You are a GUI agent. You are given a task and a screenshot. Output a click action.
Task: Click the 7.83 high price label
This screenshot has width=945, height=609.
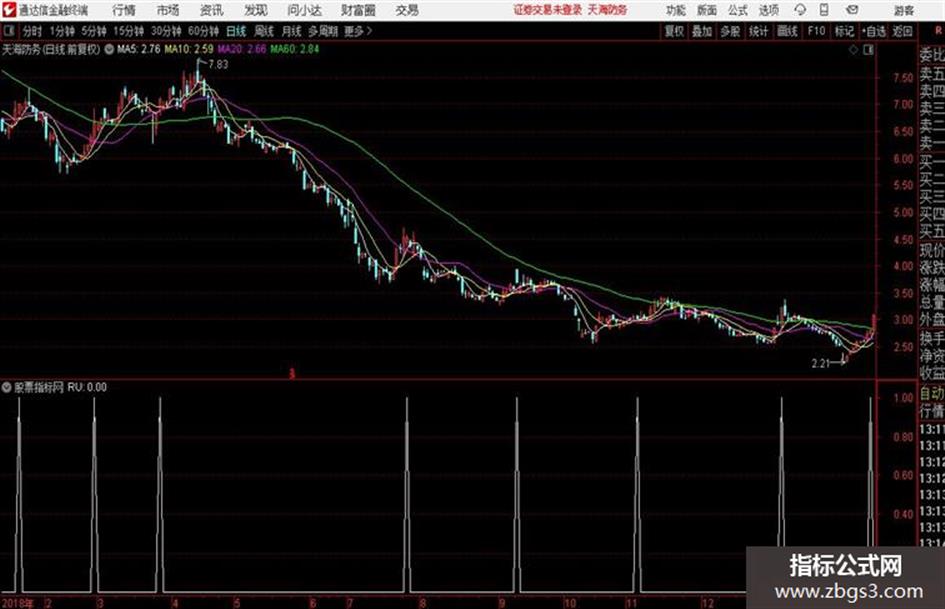pos(218,65)
